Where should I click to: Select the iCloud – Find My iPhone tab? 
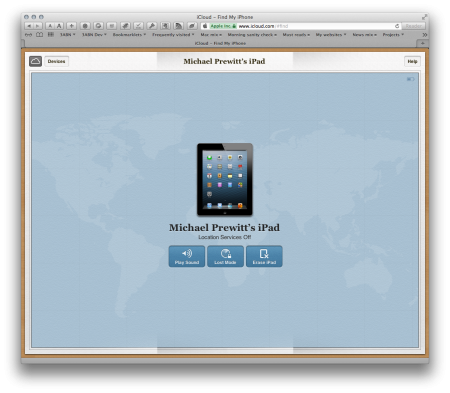pyautogui.click(x=220, y=43)
